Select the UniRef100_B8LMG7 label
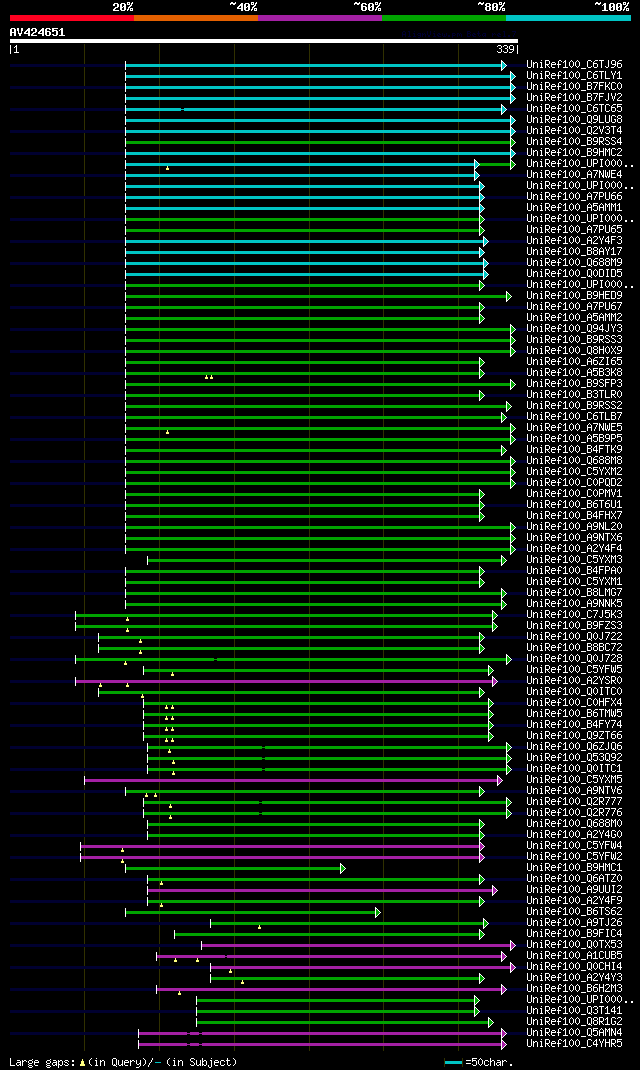This screenshot has width=640, height=1070. (x=574, y=593)
